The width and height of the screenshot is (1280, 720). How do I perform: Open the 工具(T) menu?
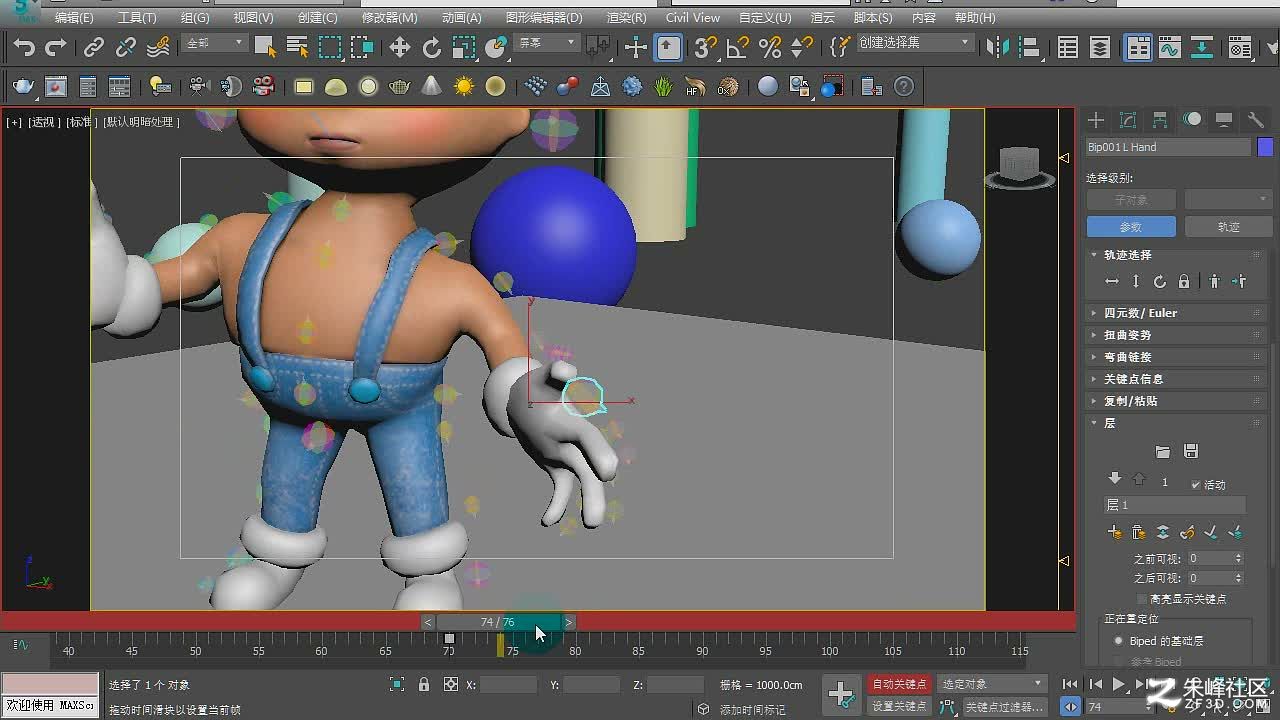pos(137,17)
